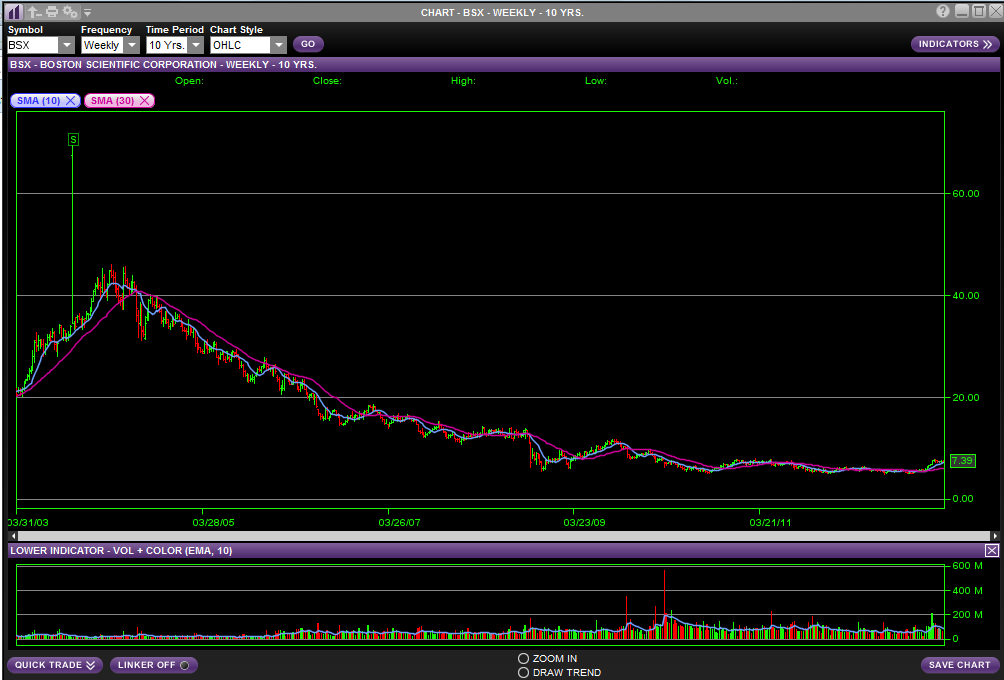This screenshot has width=1004, height=680.
Task: Remove the SMA (30) indicator
Action: [x=145, y=101]
